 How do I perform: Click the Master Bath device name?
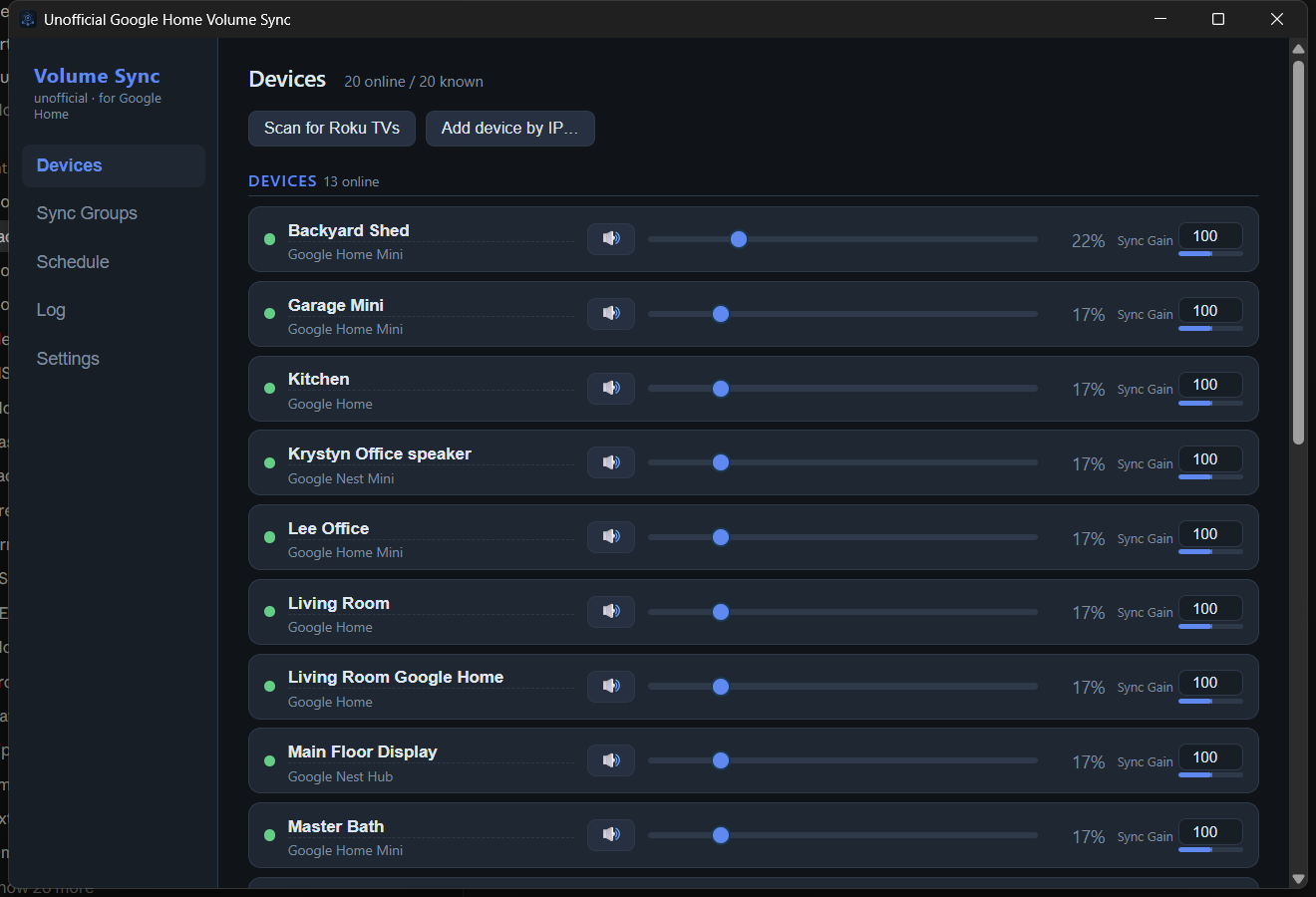[x=336, y=826]
